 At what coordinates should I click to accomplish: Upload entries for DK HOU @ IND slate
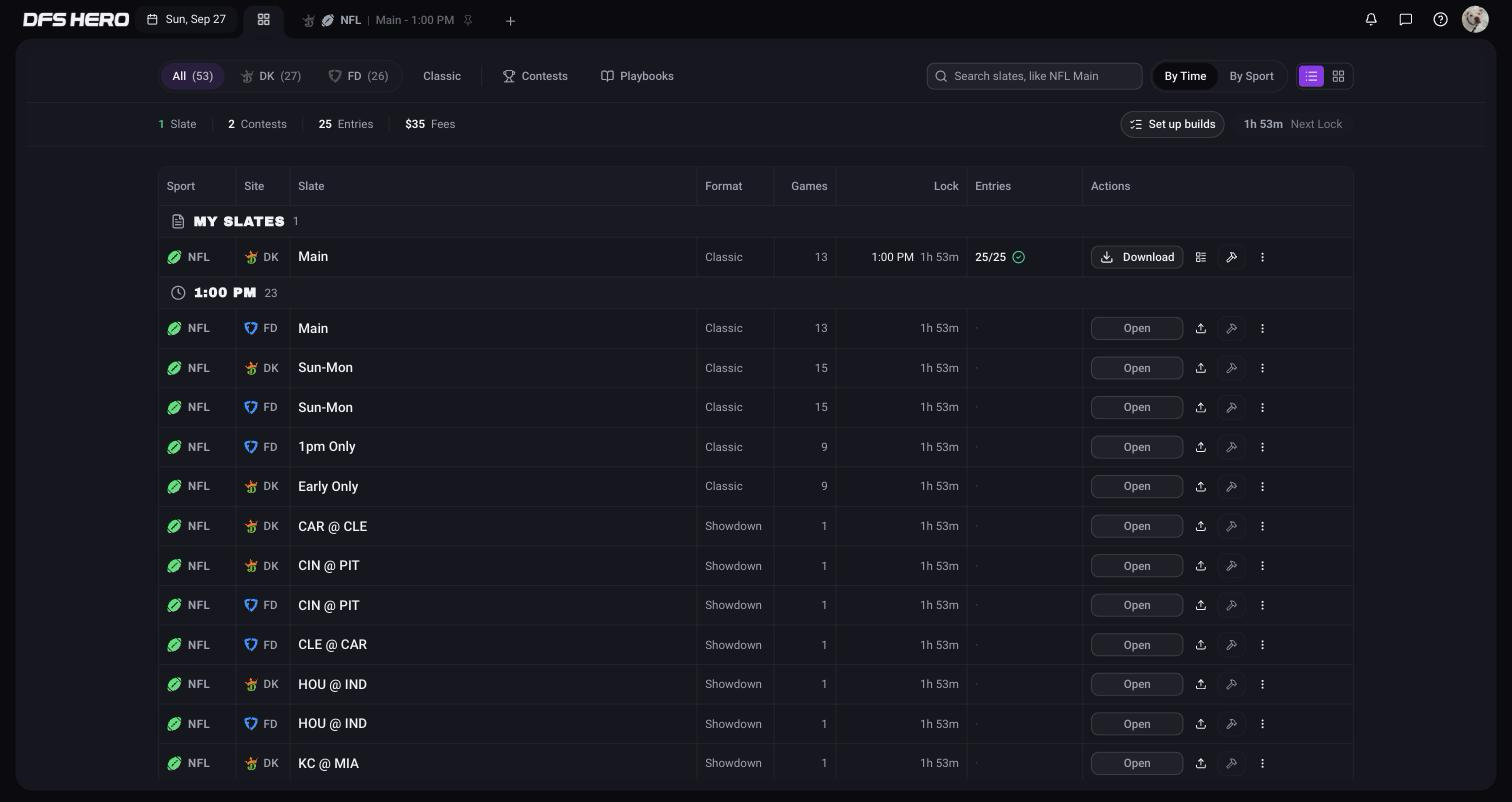coord(1201,684)
